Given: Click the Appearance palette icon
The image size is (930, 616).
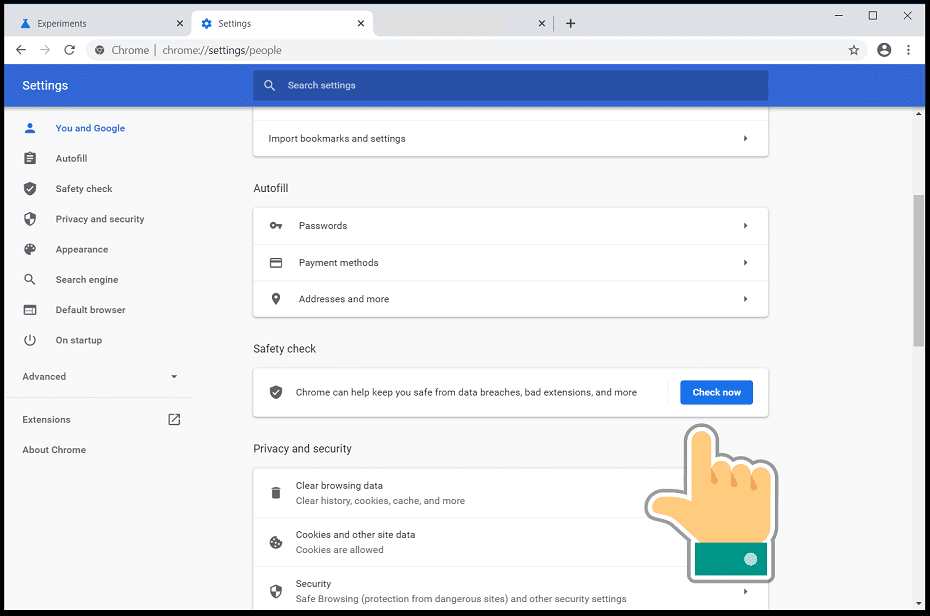Looking at the screenshot, I should (x=30, y=249).
